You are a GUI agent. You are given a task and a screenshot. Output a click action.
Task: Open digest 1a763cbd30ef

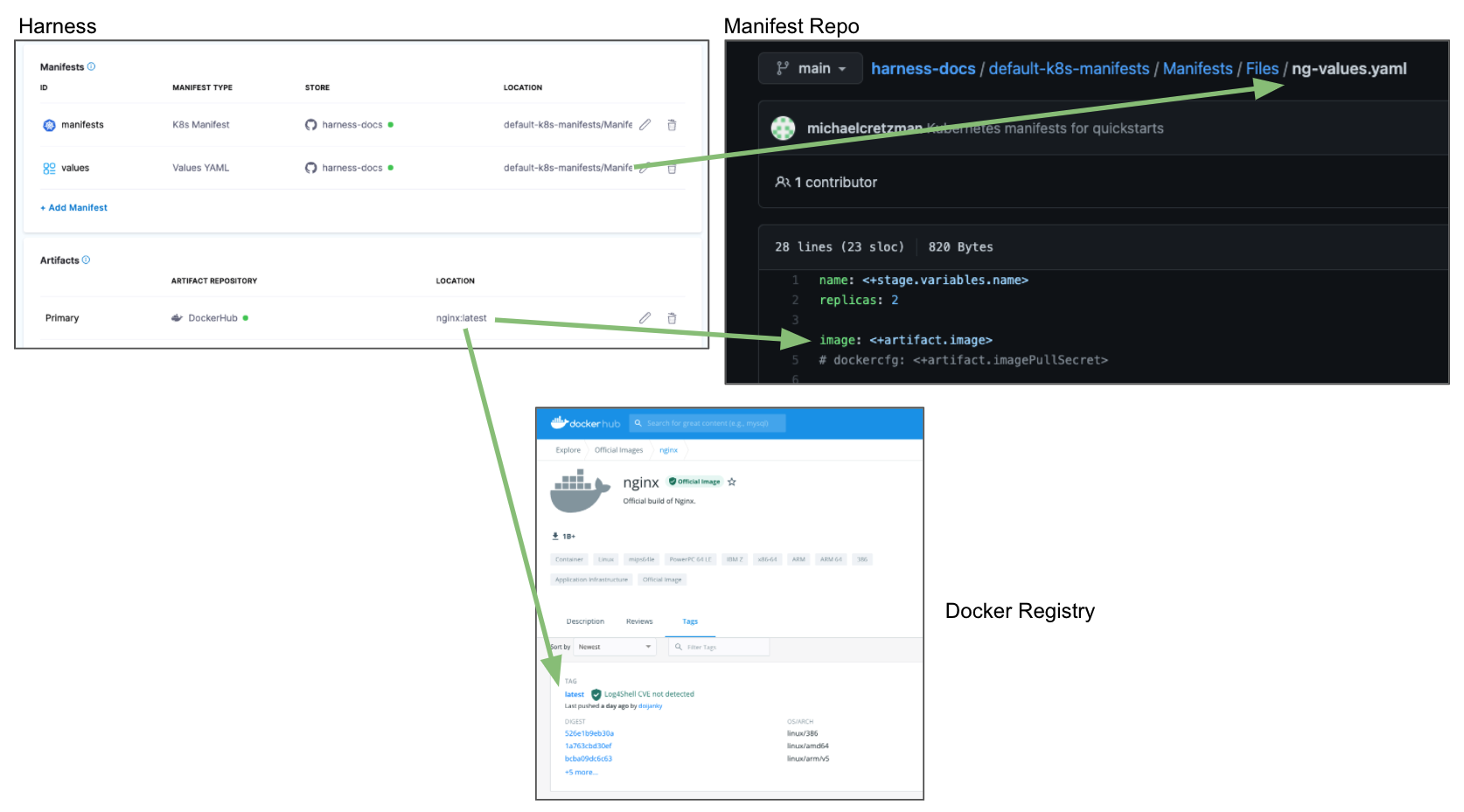[x=589, y=746]
